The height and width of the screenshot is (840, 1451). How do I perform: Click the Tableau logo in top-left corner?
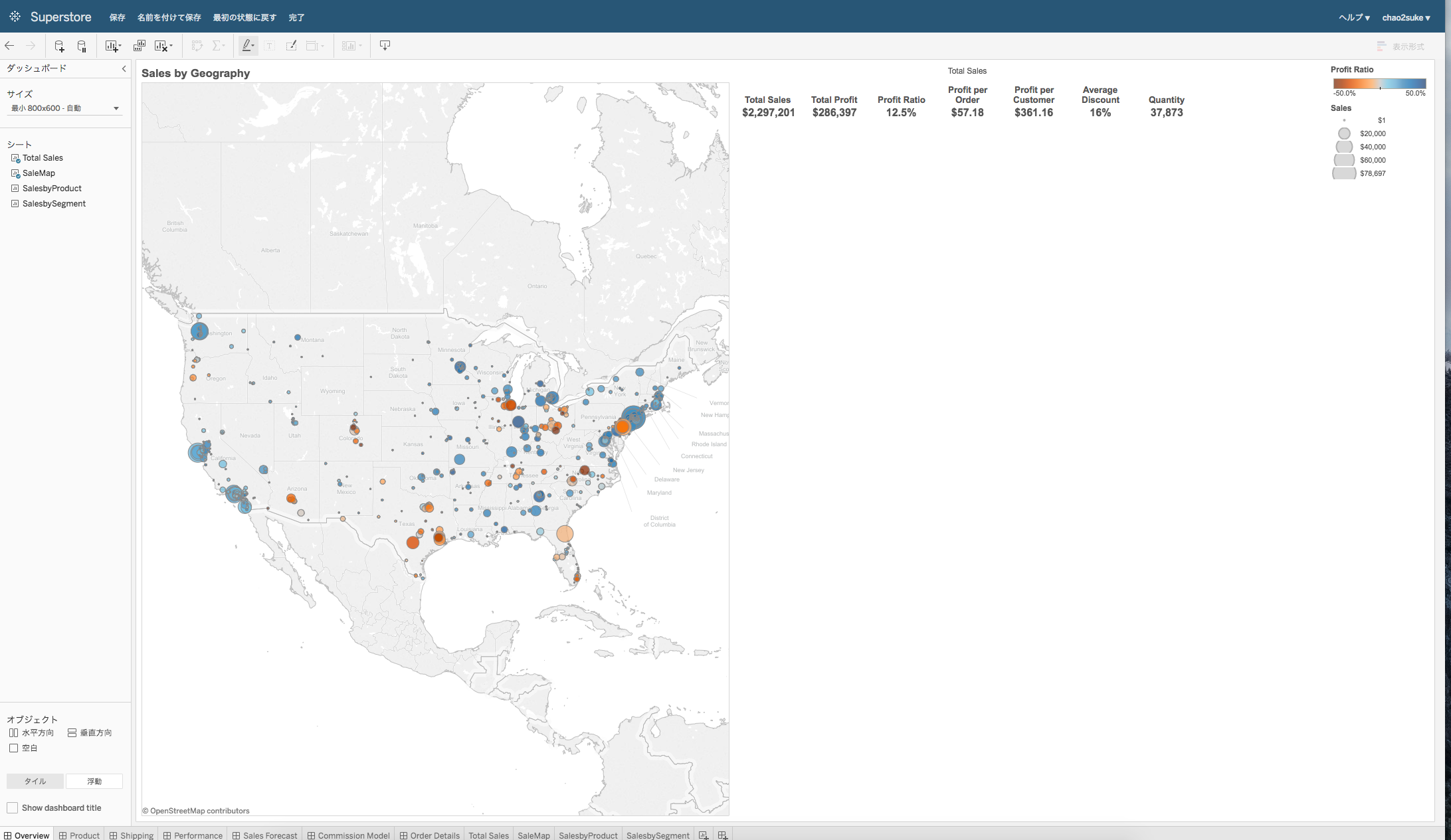point(15,17)
